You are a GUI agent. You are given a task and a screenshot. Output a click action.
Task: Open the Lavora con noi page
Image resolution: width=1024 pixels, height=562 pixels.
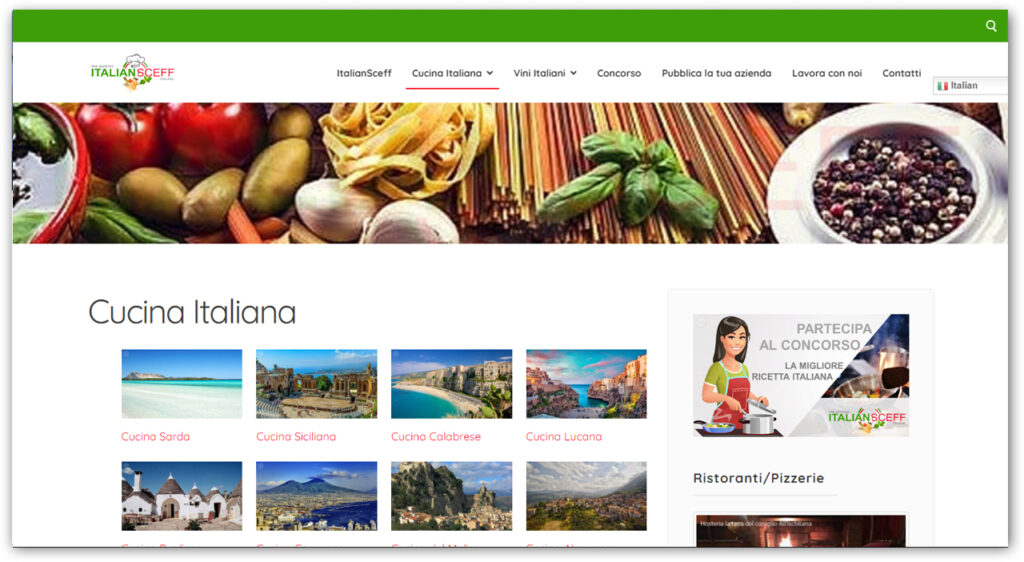click(x=827, y=73)
